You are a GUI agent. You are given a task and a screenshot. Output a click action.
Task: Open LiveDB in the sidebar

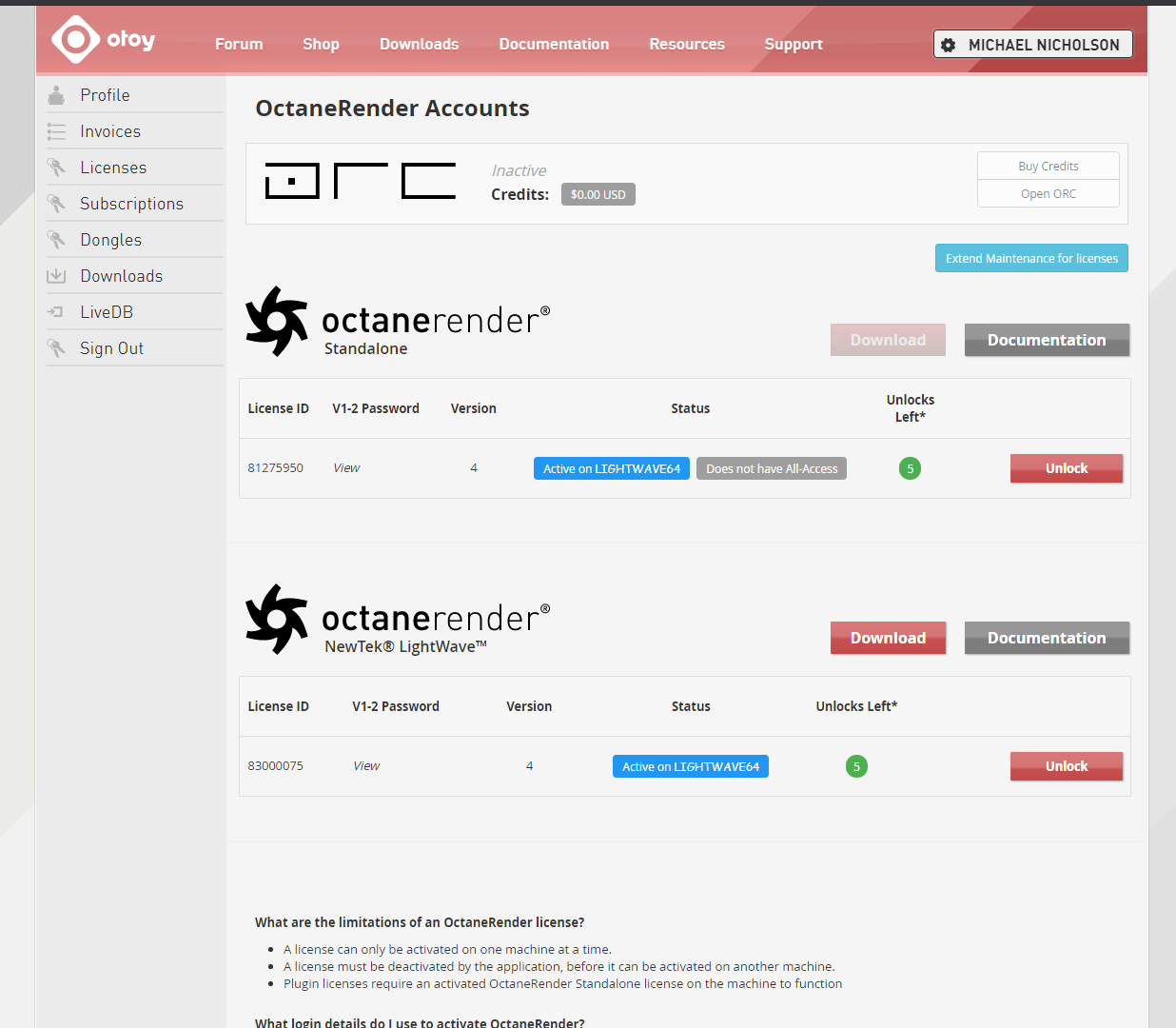pyautogui.click(x=107, y=312)
